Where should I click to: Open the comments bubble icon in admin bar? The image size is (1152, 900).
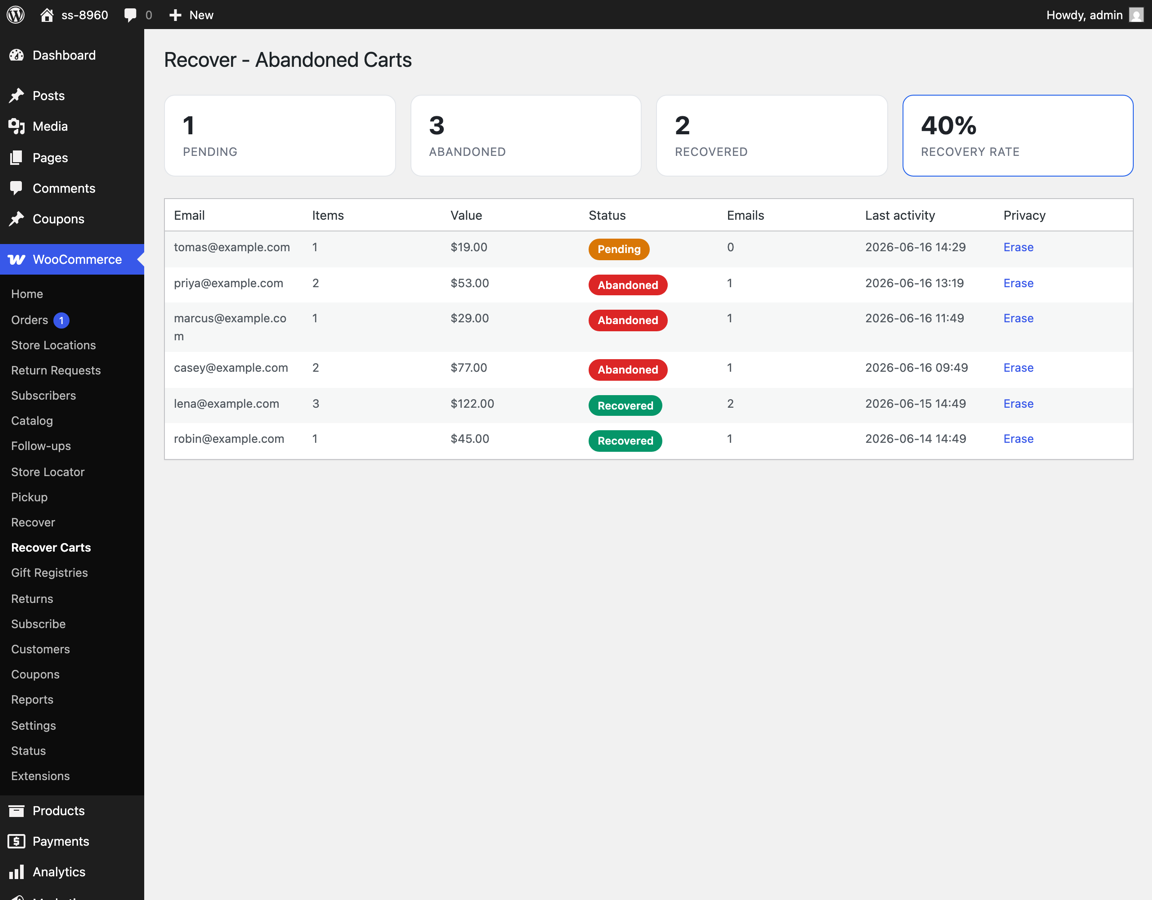[130, 15]
